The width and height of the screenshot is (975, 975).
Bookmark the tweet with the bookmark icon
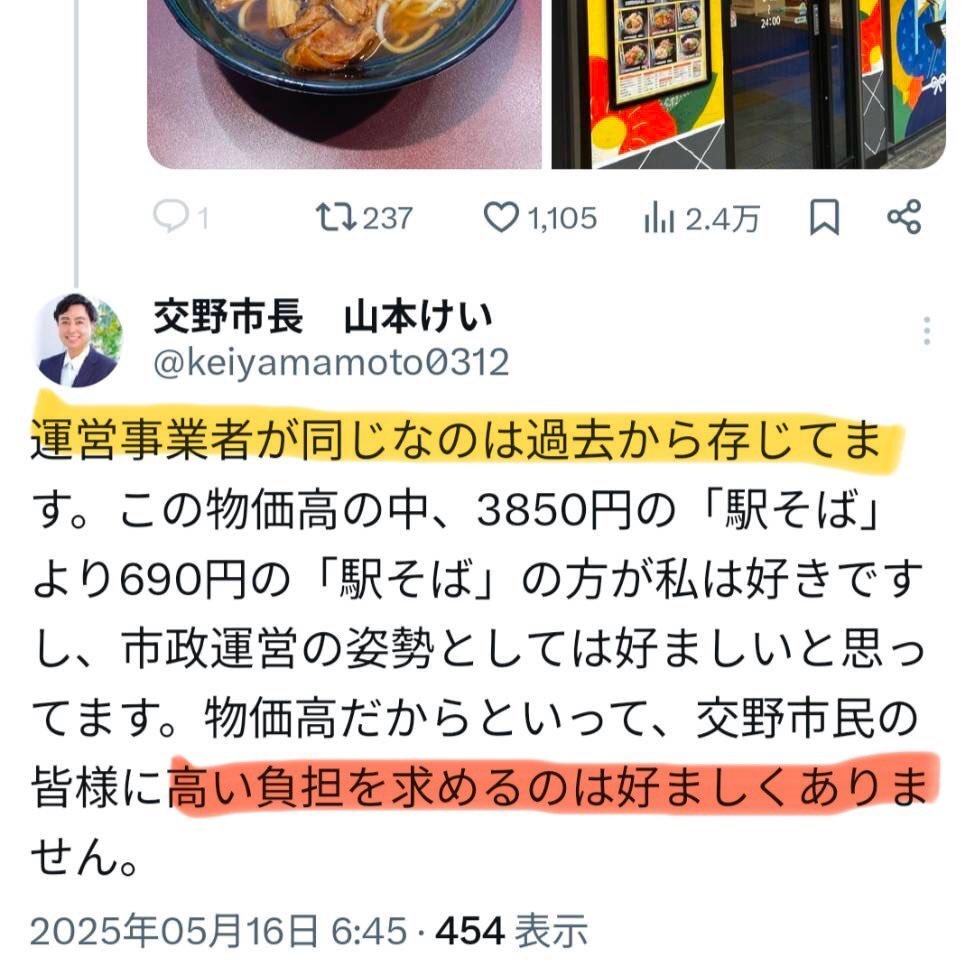coord(825,218)
